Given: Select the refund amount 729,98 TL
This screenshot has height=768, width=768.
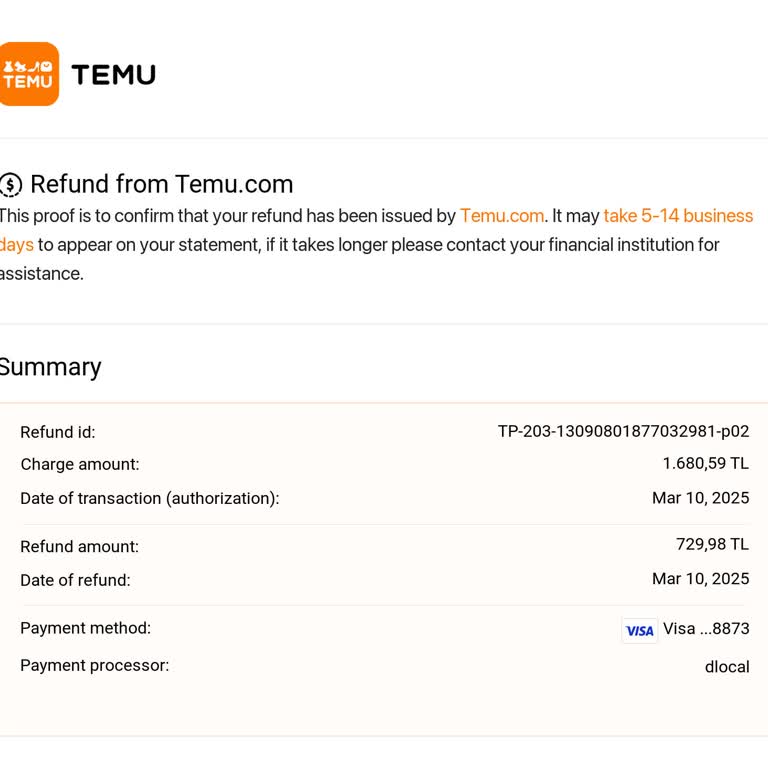Looking at the screenshot, I should tap(712, 545).
